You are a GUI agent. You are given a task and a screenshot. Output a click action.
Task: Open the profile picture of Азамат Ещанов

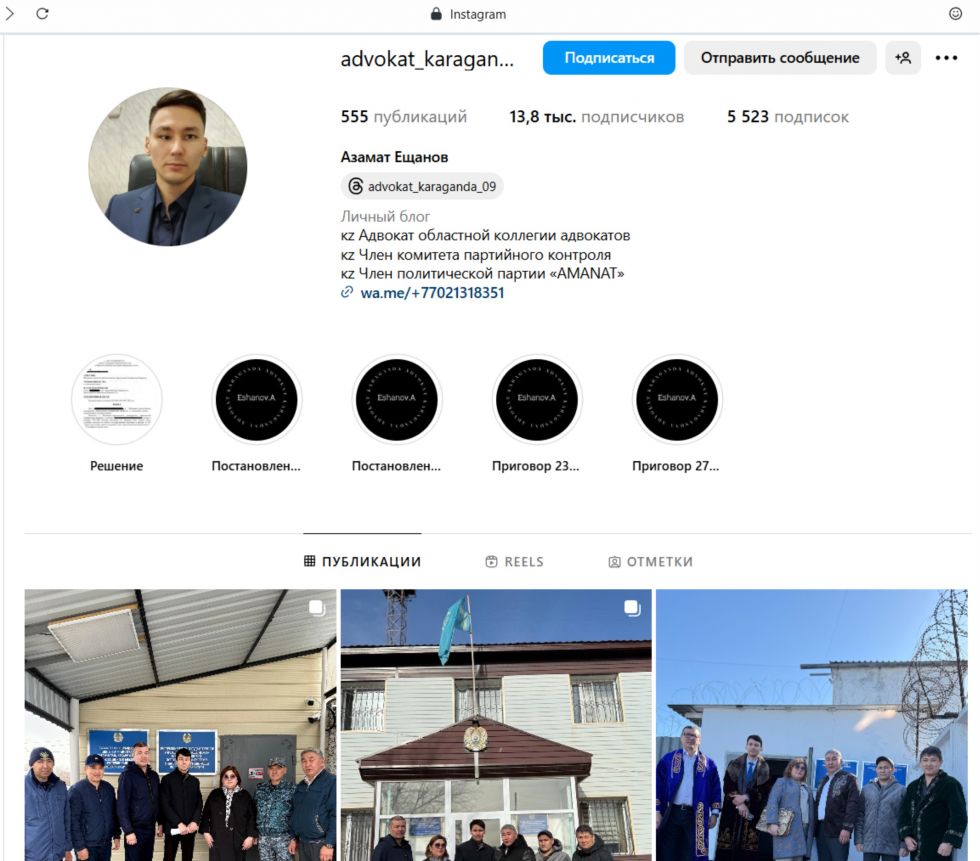click(168, 166)
